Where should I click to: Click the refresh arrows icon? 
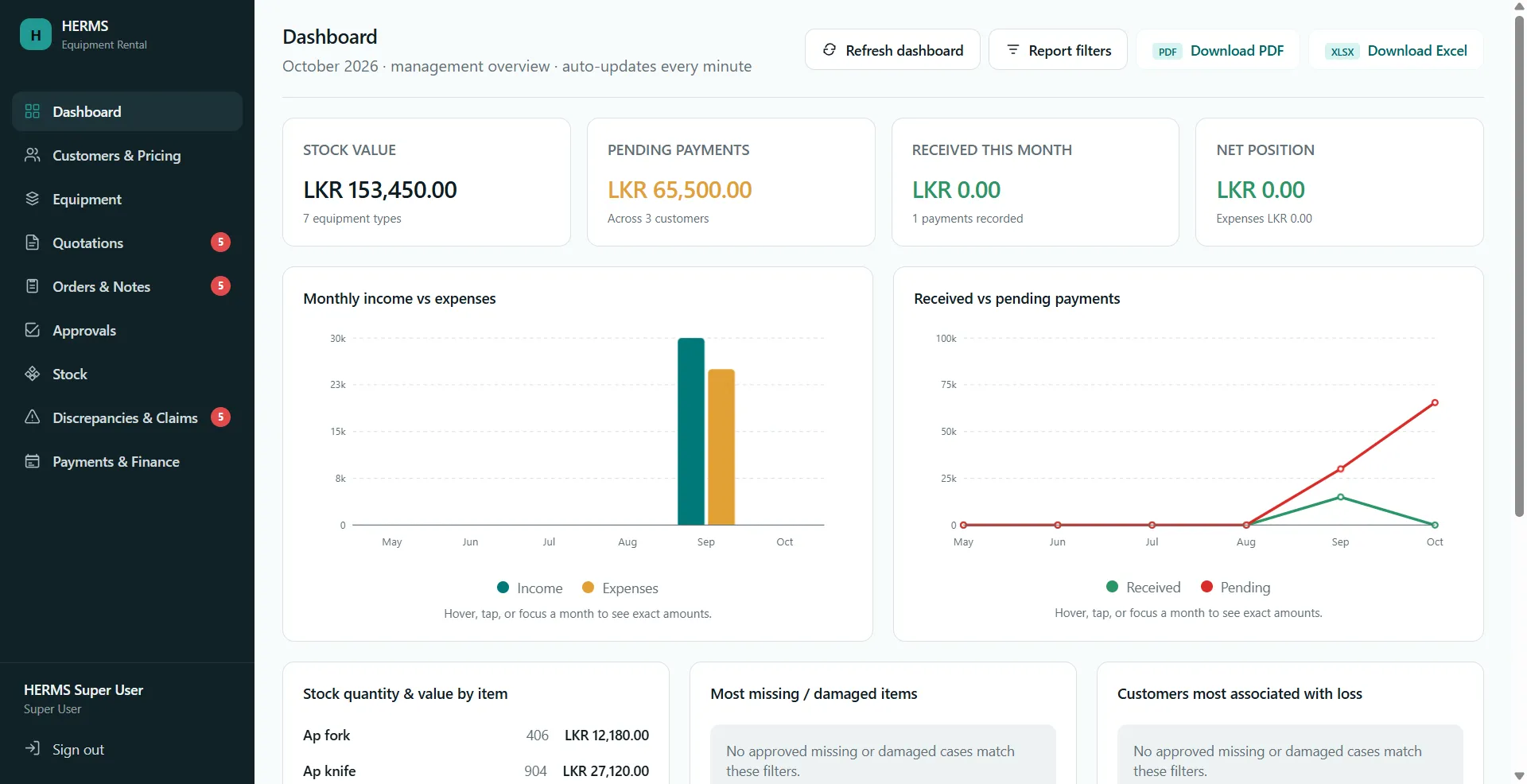[830, 49]
